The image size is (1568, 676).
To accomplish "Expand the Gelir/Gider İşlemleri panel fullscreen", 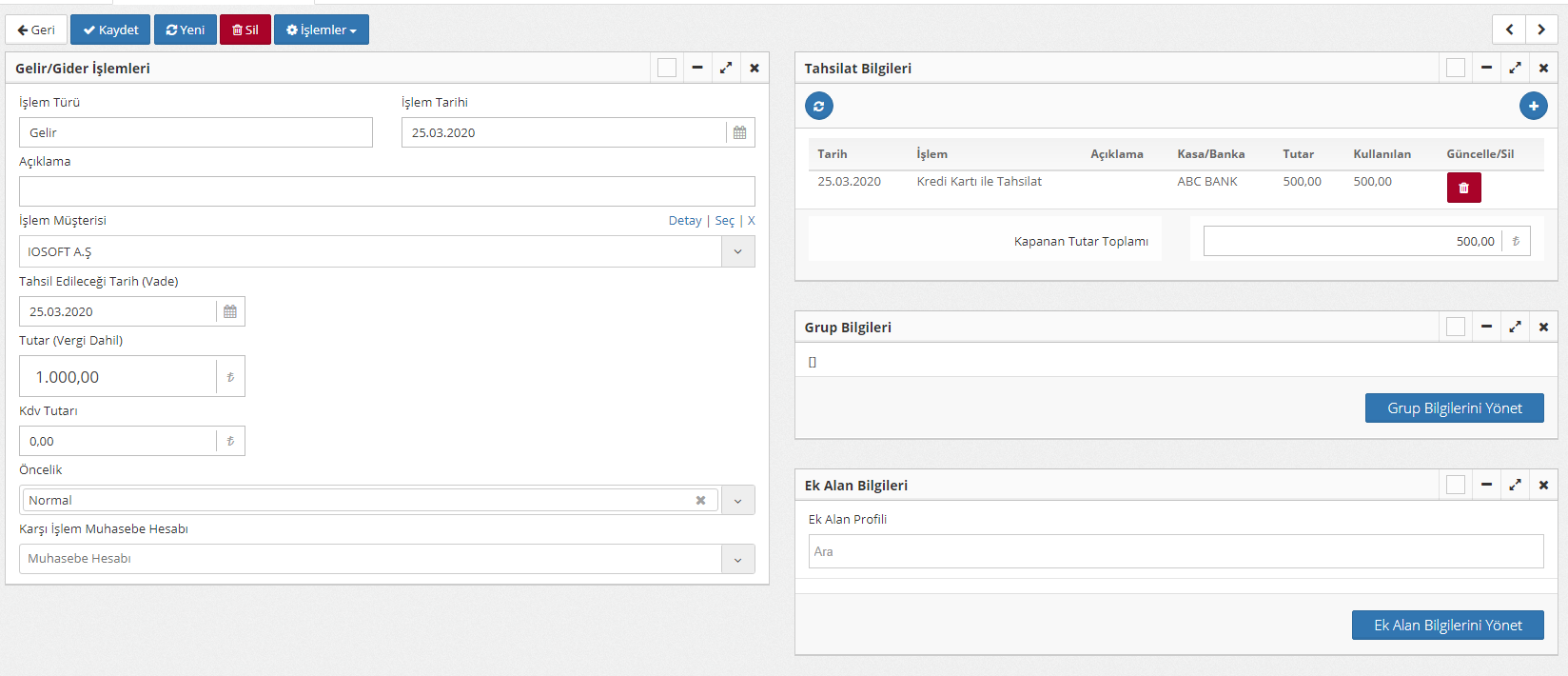I will (x=726, y=68).
